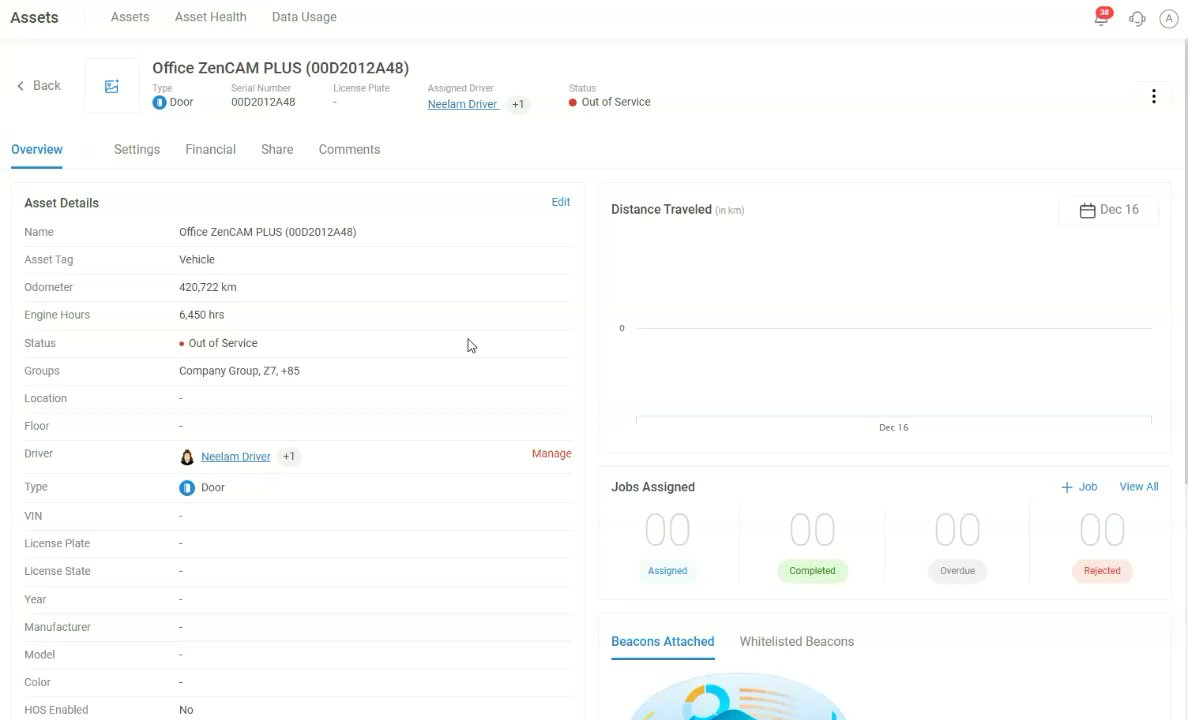Open the Dec 16 date picker
Screen dimensions: 1188x720
[1108, 210]
